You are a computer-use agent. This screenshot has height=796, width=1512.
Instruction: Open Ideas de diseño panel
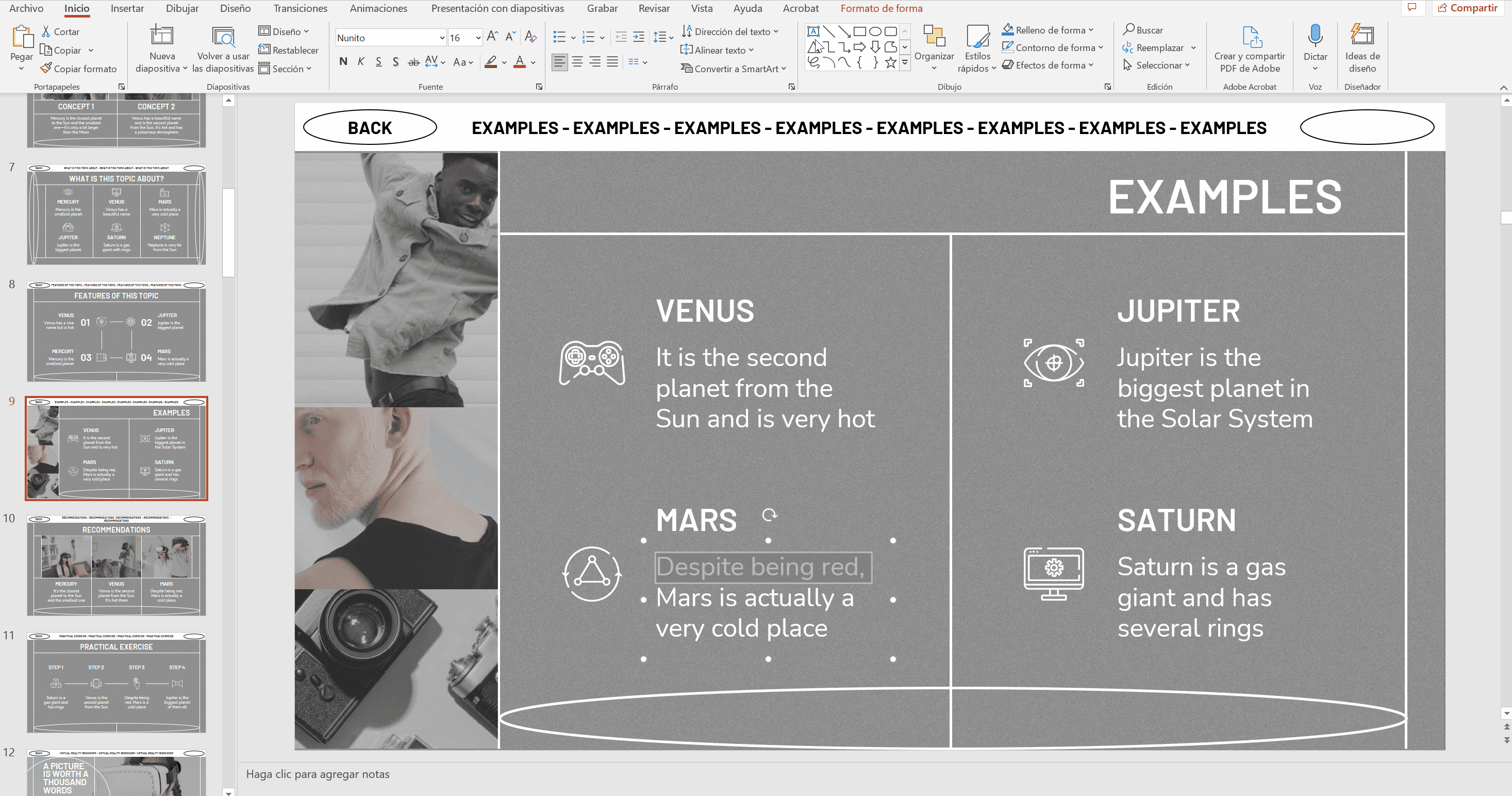pos(1362,48)
